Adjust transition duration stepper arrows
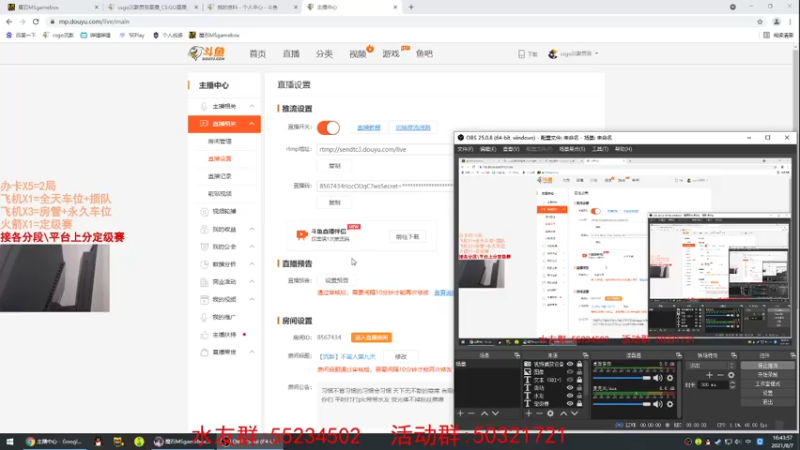Image resolution: width=800 pixels, height=450 pixels. (x=732, y=385)
